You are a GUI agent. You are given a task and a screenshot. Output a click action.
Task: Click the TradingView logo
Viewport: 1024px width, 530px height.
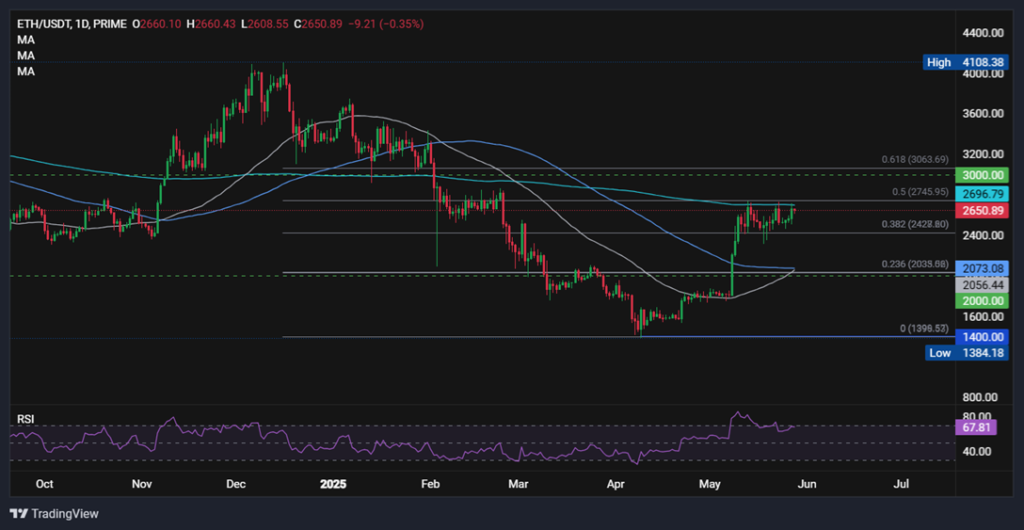click(54, 514)
